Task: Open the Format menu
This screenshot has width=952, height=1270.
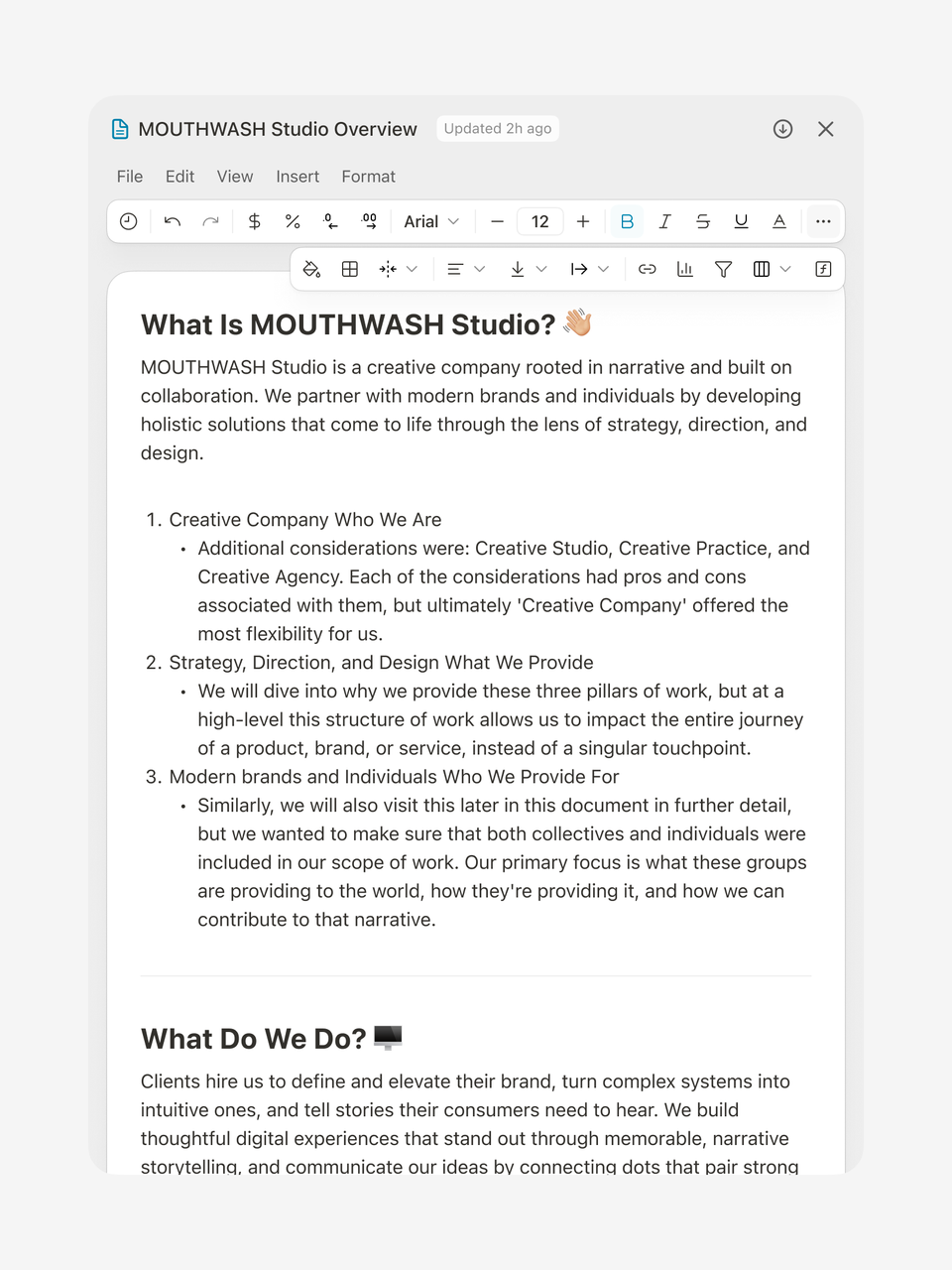Action: (369, 177)
